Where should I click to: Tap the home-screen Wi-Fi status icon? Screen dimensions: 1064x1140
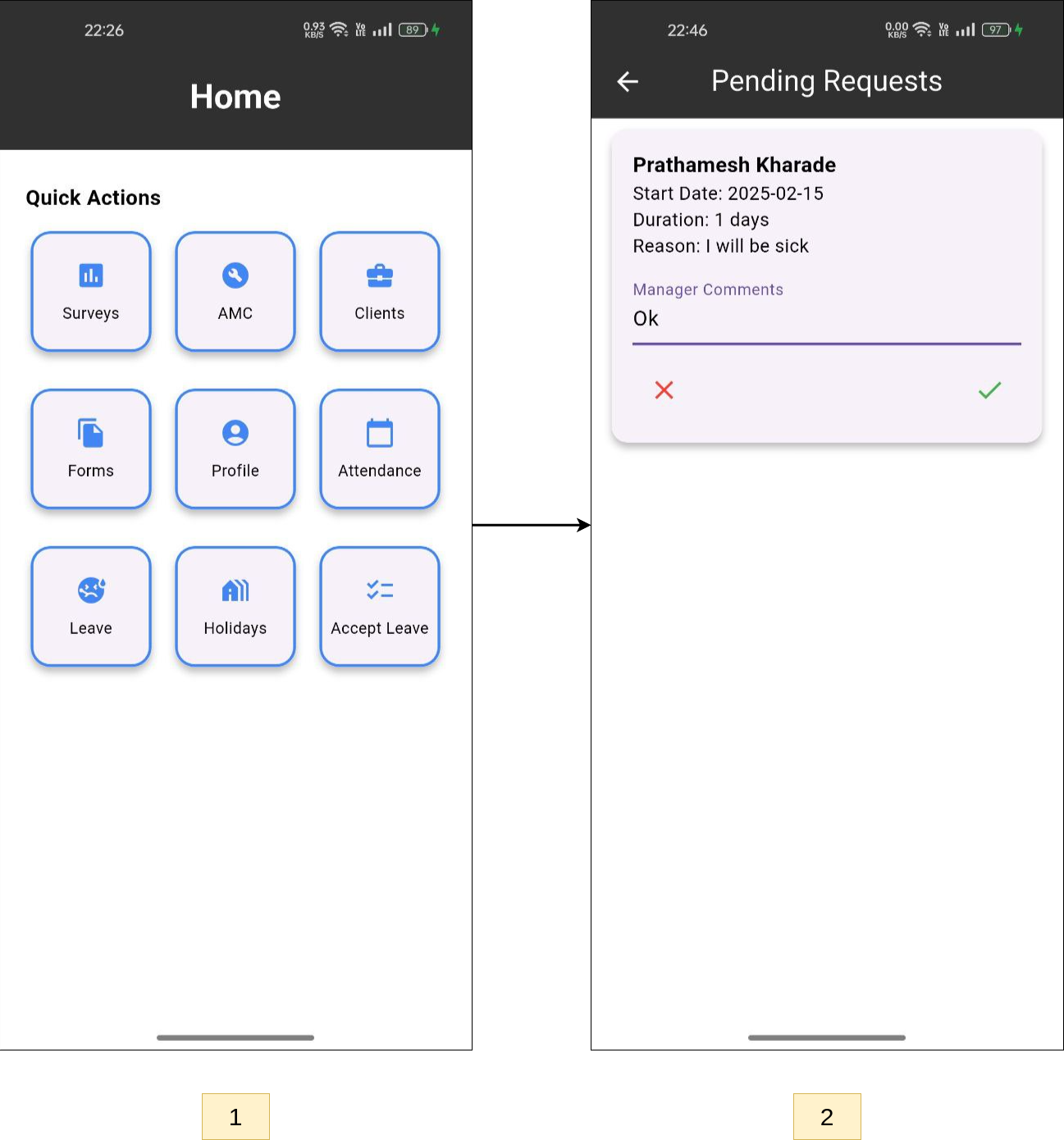point(339,30)
